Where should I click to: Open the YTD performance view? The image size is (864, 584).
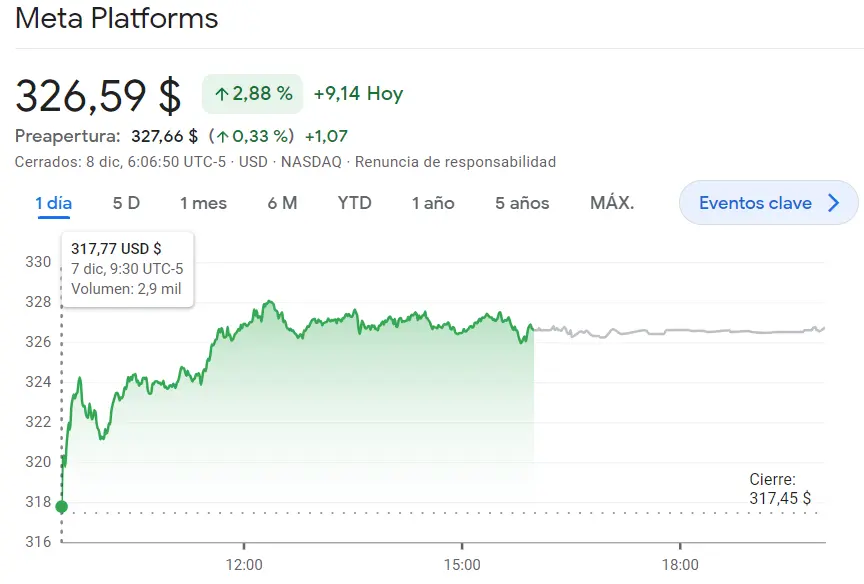pos(353,202)
